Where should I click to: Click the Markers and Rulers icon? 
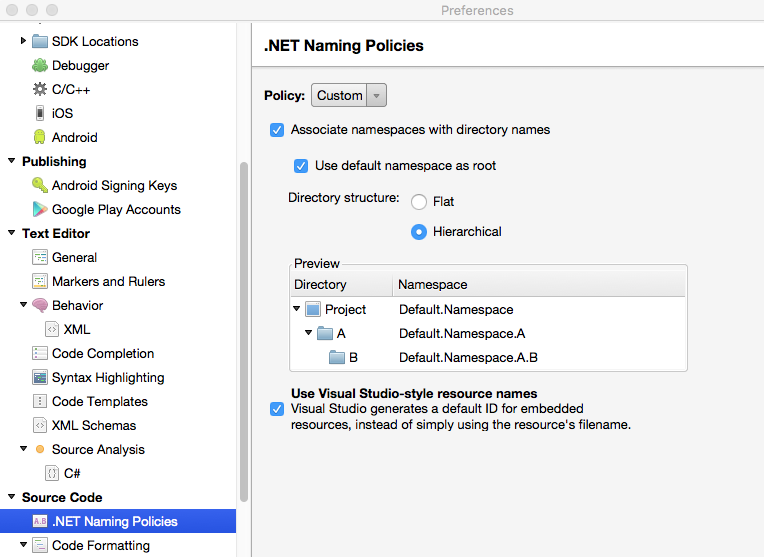(x=40, y=281)
